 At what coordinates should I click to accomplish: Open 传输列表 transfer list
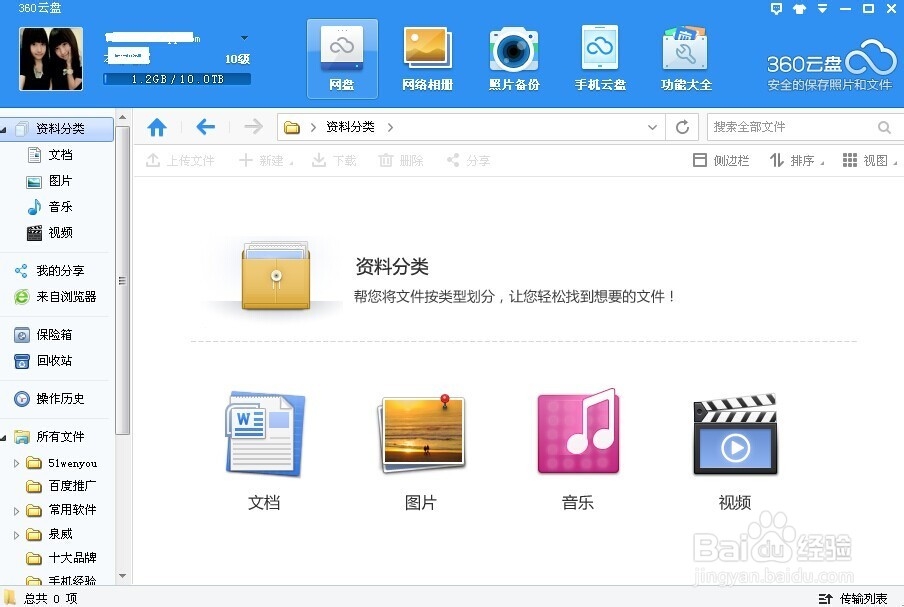(x=852, y=599)
